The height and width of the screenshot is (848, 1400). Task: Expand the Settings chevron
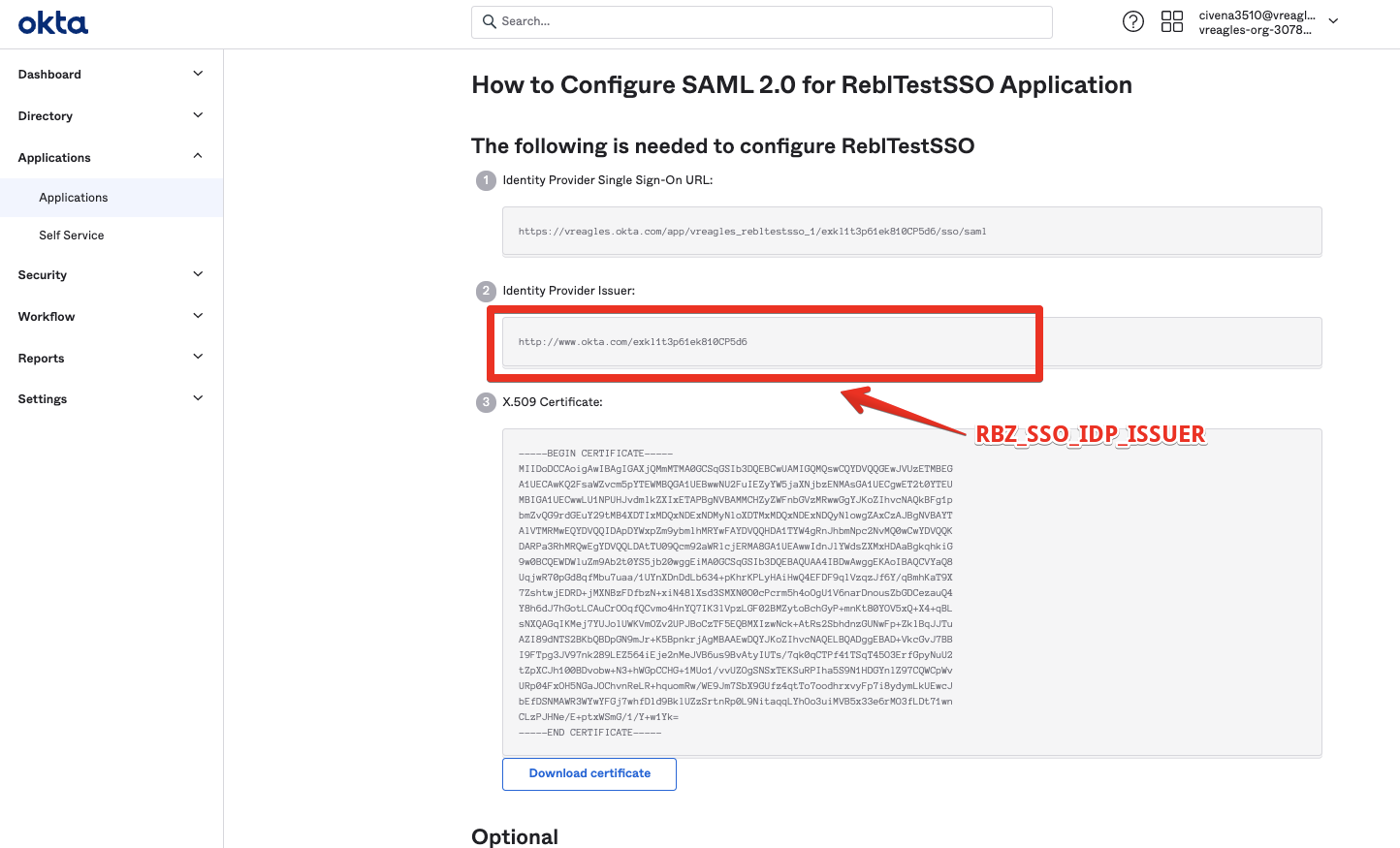coord(198,398)
